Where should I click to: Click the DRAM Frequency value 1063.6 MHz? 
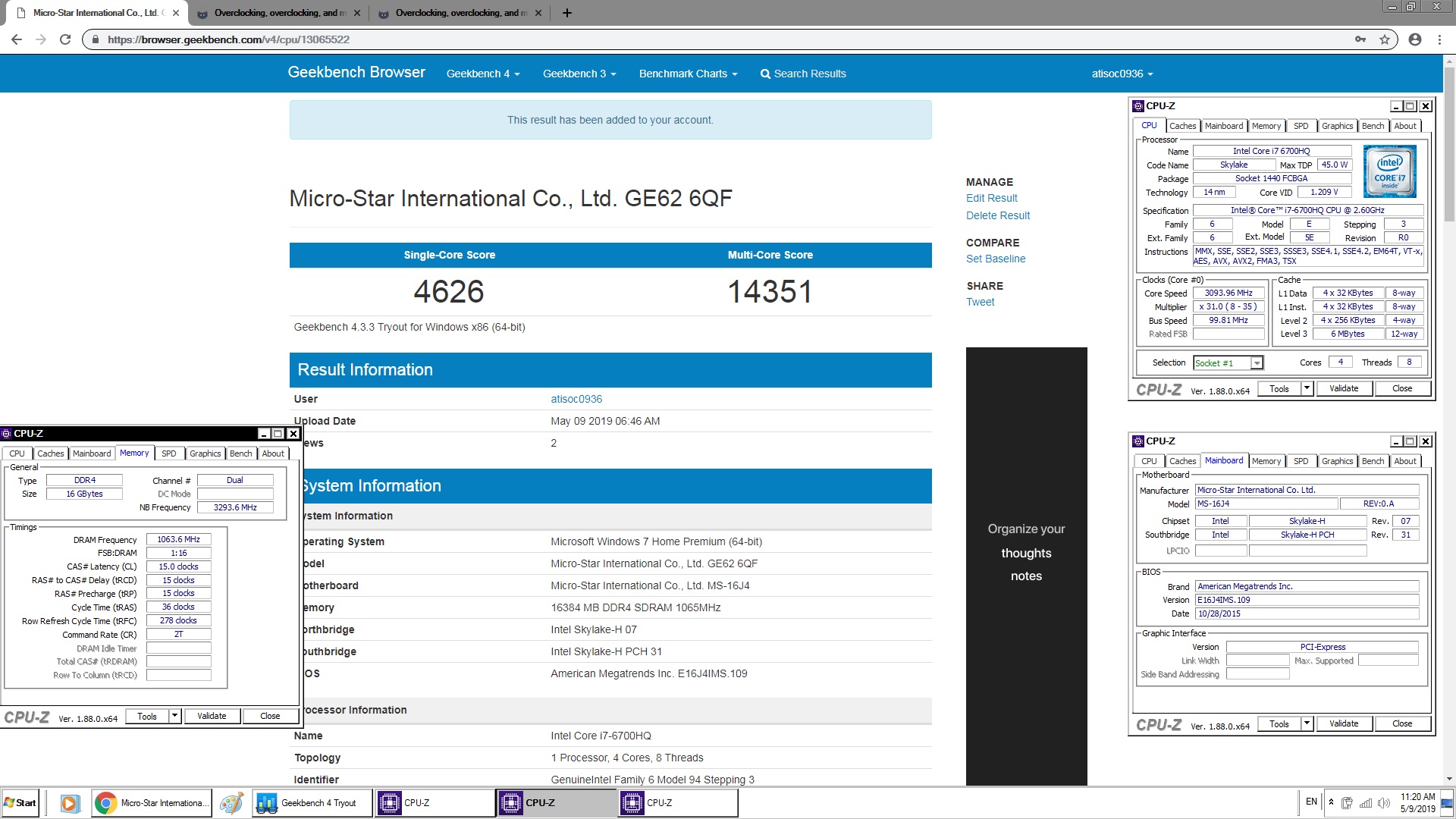coord(178,540)
